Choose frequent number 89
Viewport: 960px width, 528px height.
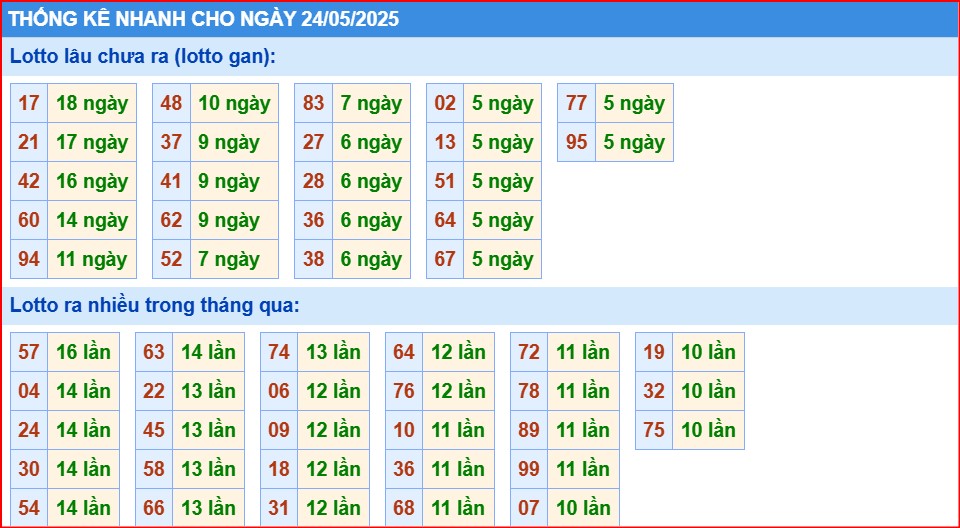529,430
